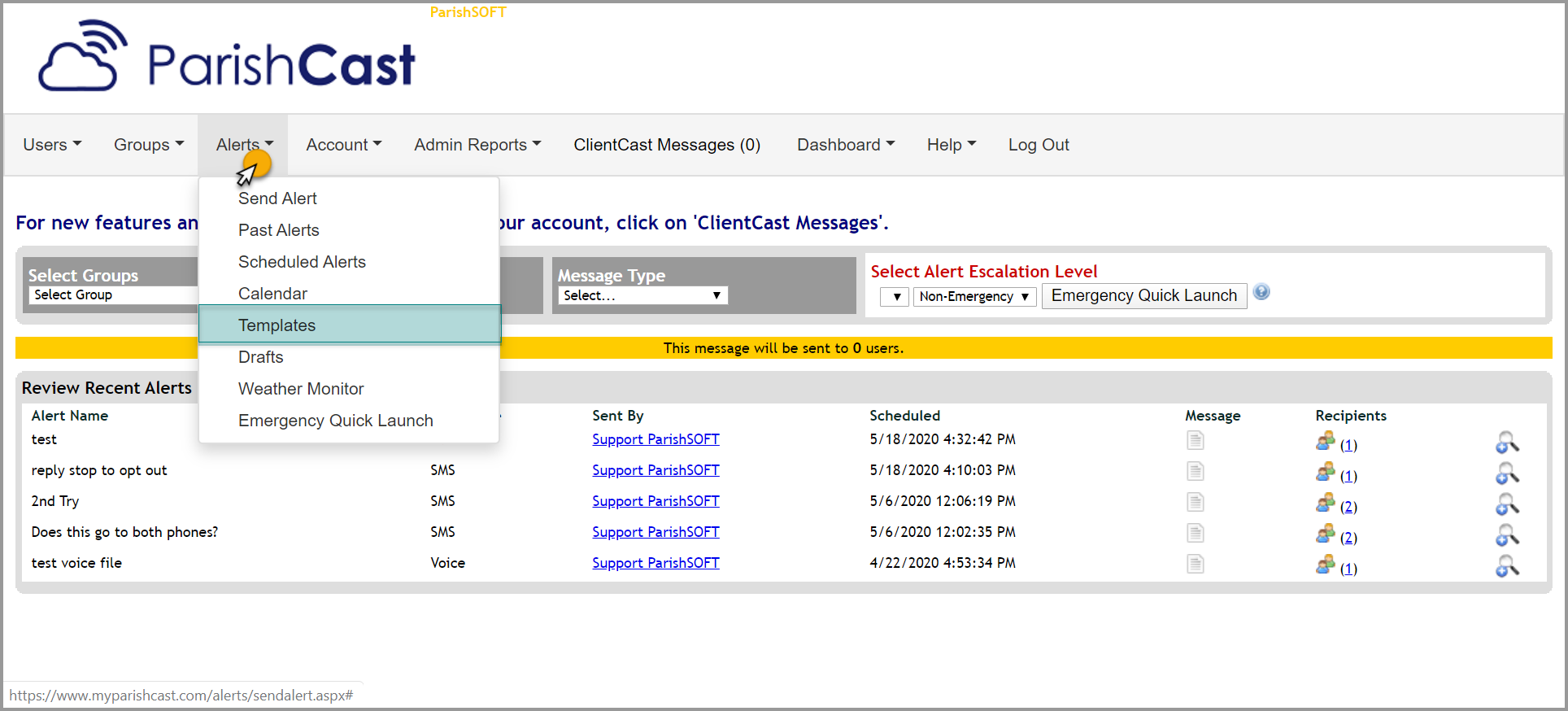Click the Voice type cell
Screen dimensions: 1568x711
pos(447,563)
